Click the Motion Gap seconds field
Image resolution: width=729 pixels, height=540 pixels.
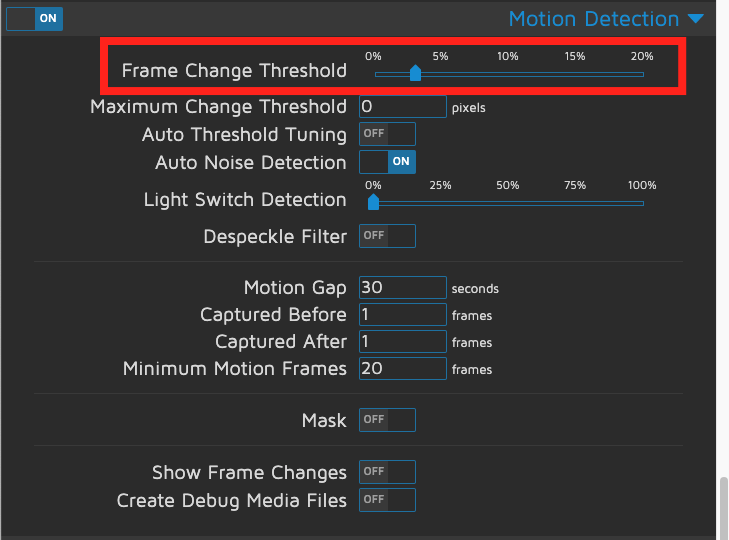click(402, 288)
